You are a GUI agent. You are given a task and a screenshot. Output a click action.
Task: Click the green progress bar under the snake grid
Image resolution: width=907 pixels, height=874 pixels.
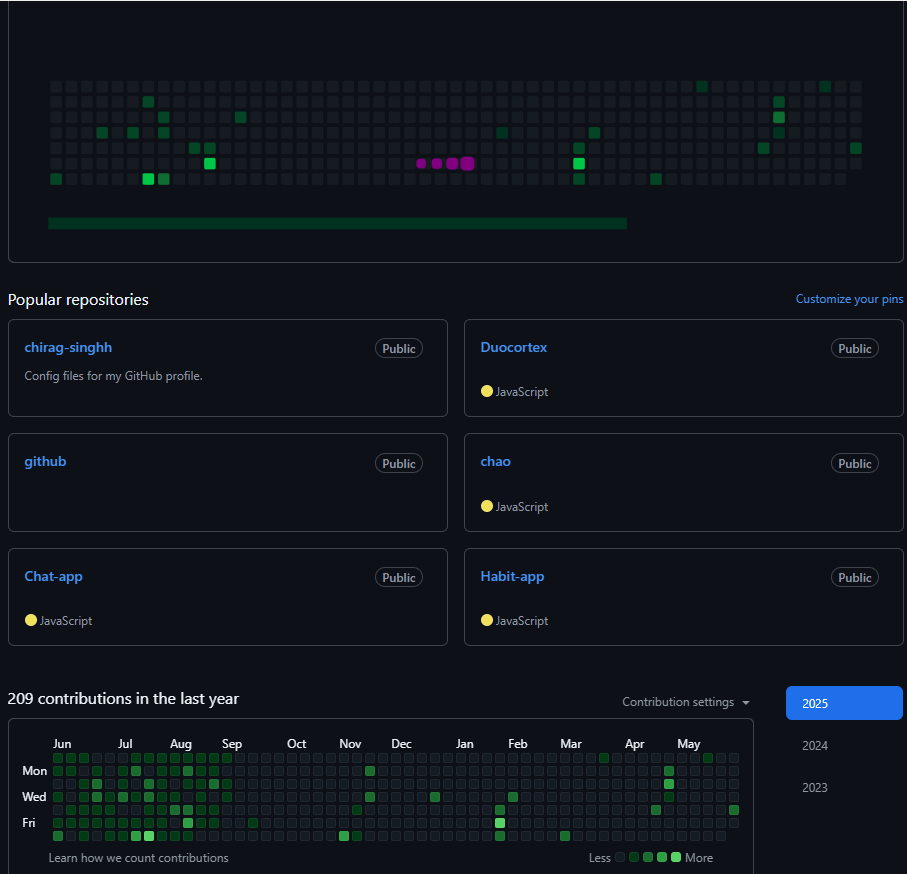(x=337, y=223)
